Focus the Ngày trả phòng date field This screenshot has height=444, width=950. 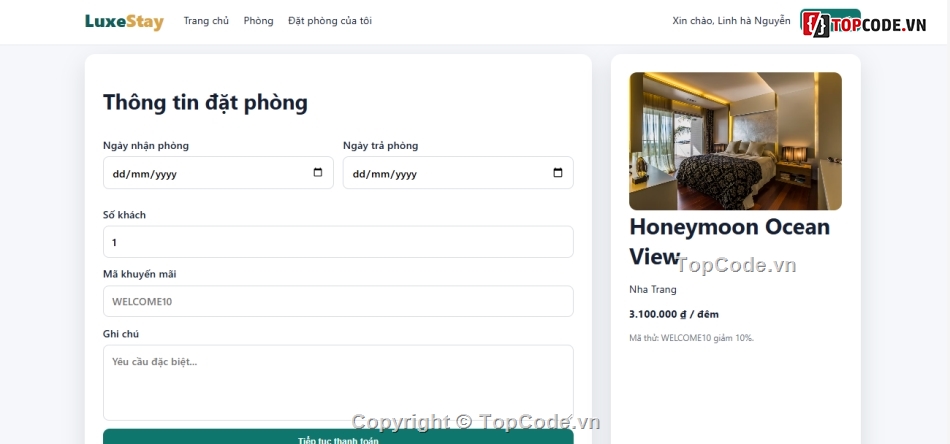[458, 173]
